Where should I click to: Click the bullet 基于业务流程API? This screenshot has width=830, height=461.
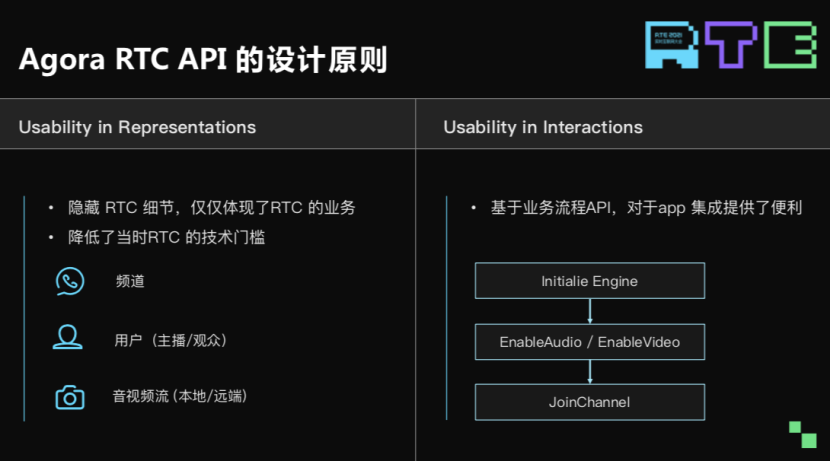point(646,207)
